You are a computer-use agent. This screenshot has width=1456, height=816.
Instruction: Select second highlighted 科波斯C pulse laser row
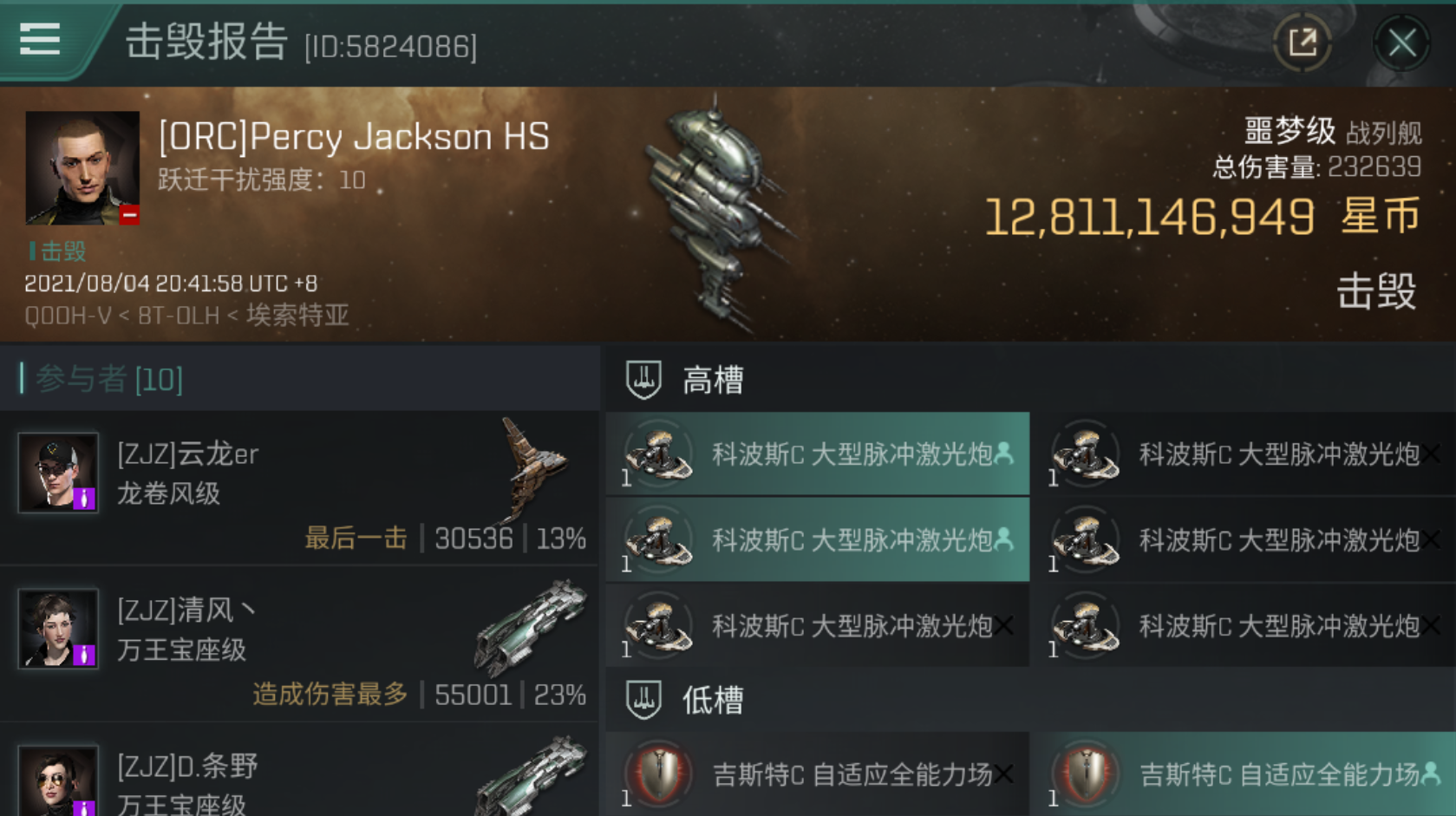(818, 539)
